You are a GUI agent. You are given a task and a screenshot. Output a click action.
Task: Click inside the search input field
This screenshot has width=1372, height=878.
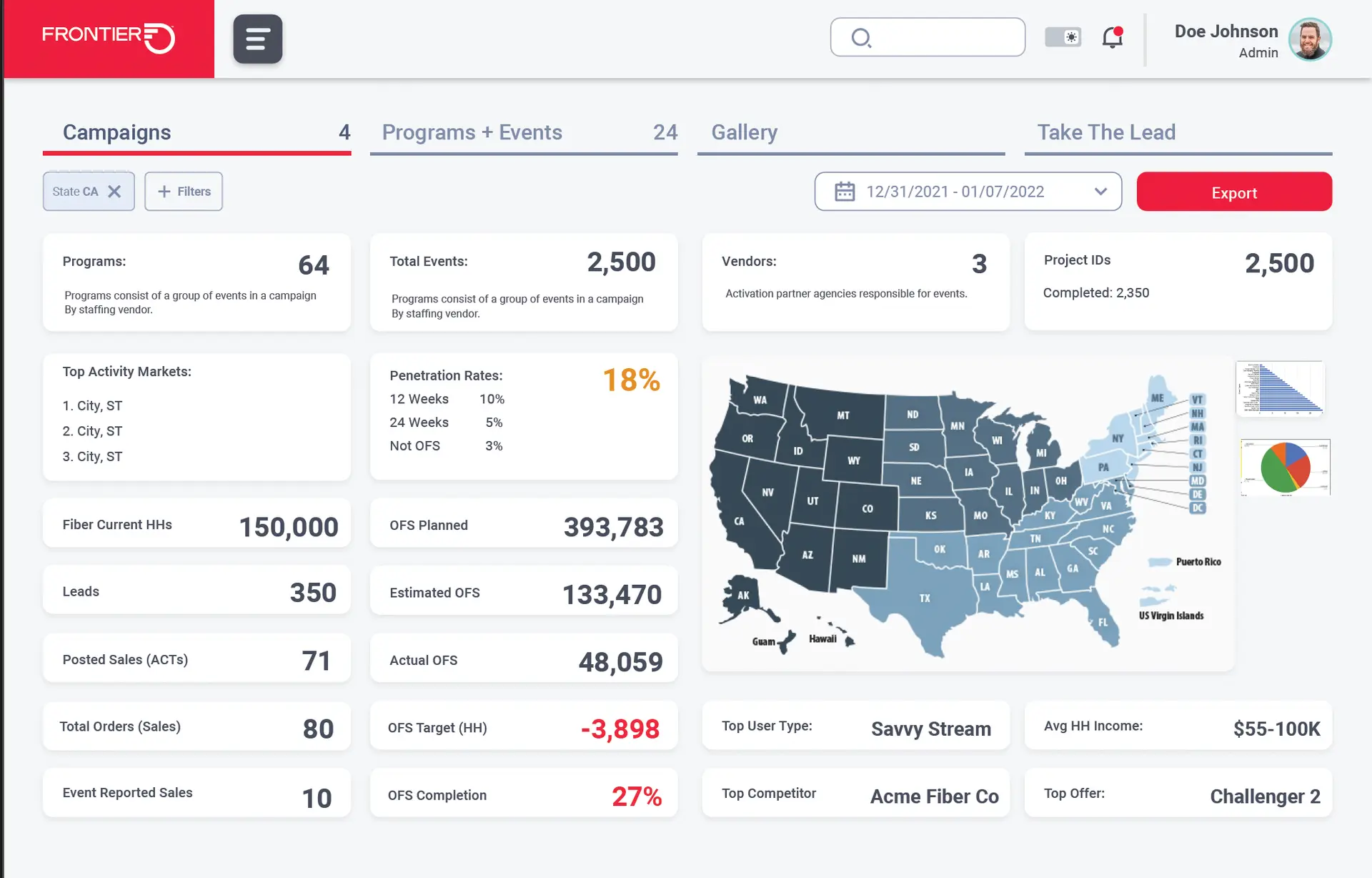[928, 37]
